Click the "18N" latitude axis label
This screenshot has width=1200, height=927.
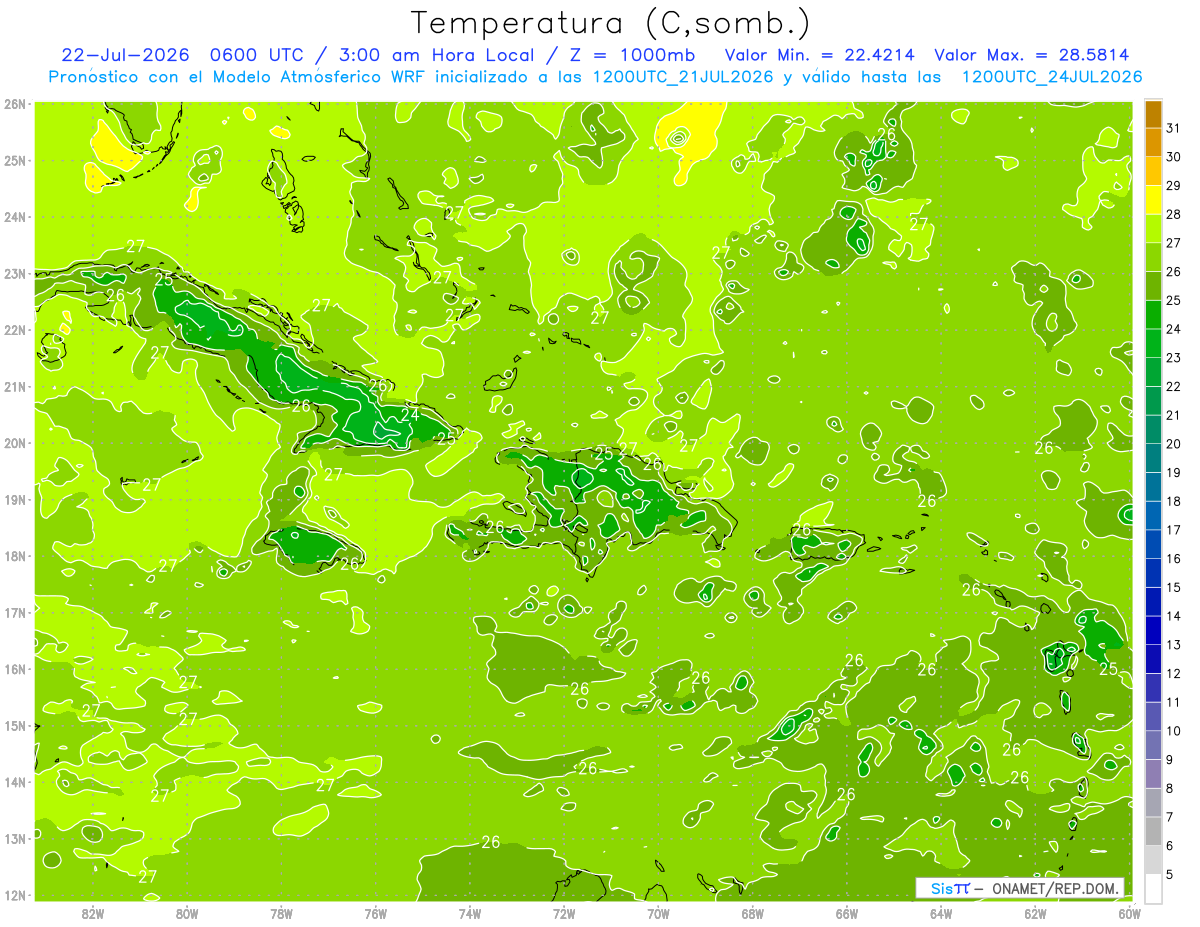[15, 556]
